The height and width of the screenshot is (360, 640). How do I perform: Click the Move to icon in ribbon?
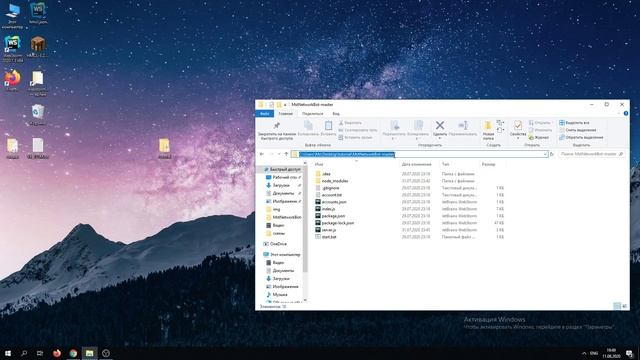[394, 125]
